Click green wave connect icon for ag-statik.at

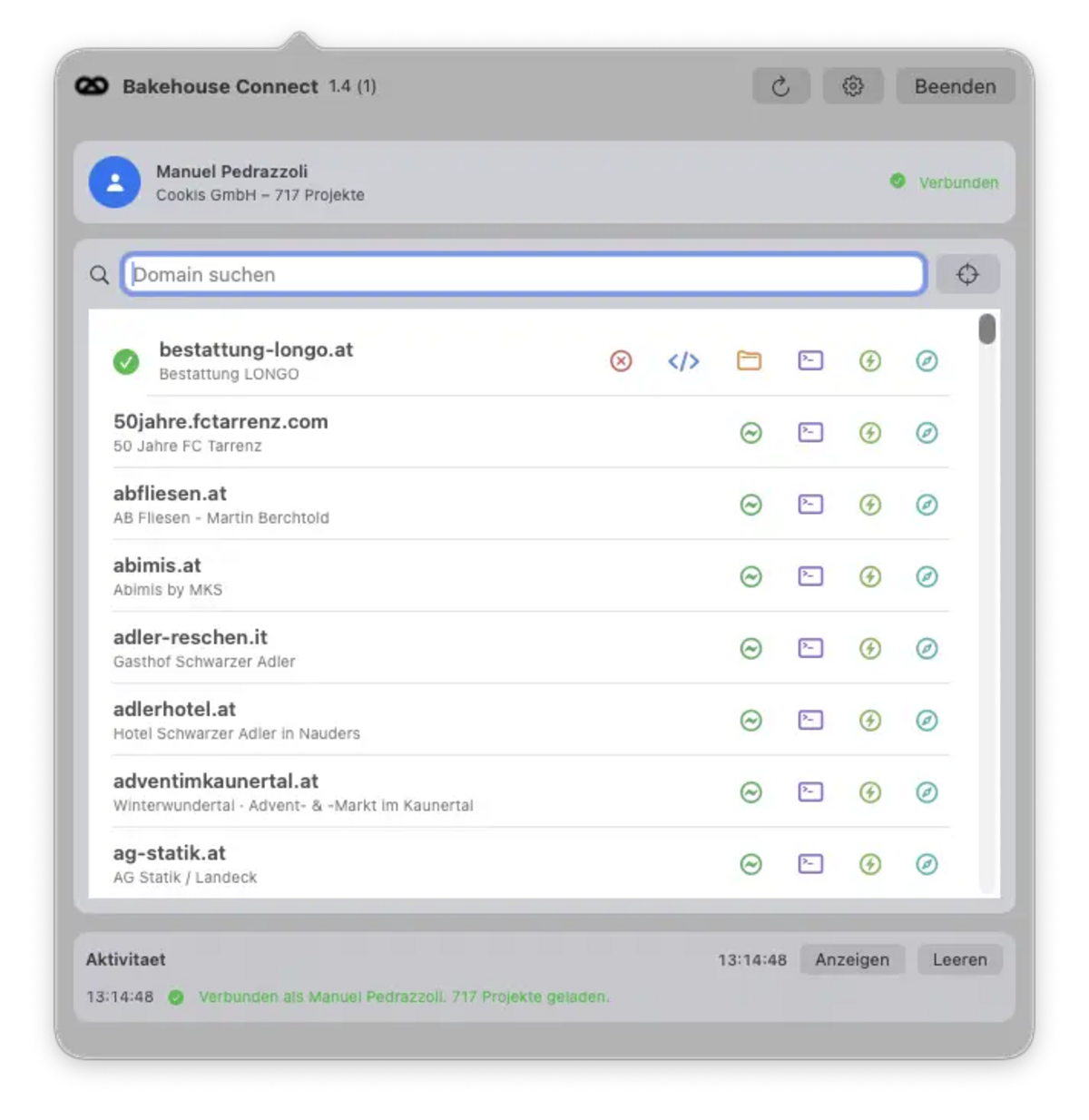(751, 864)
